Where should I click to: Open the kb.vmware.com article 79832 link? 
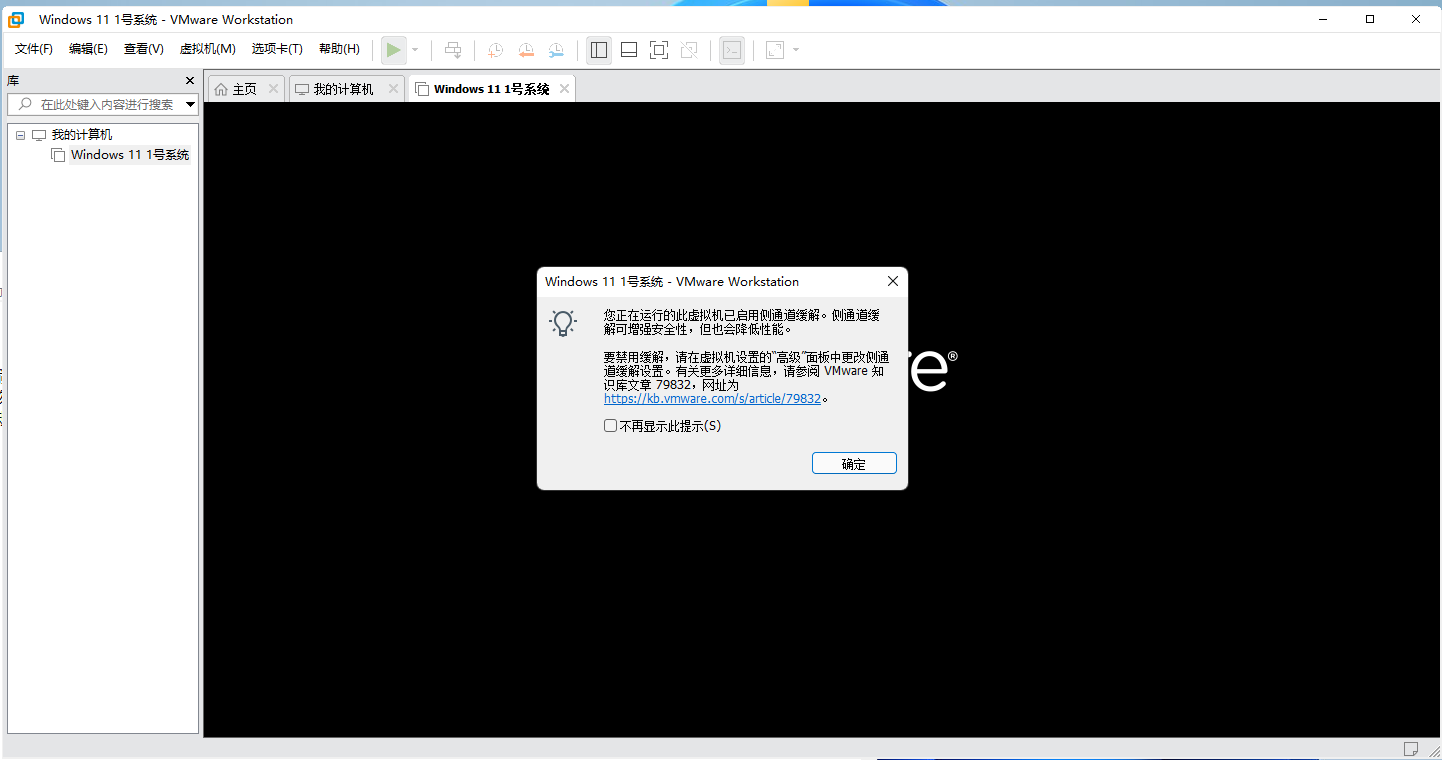(712, 398)
